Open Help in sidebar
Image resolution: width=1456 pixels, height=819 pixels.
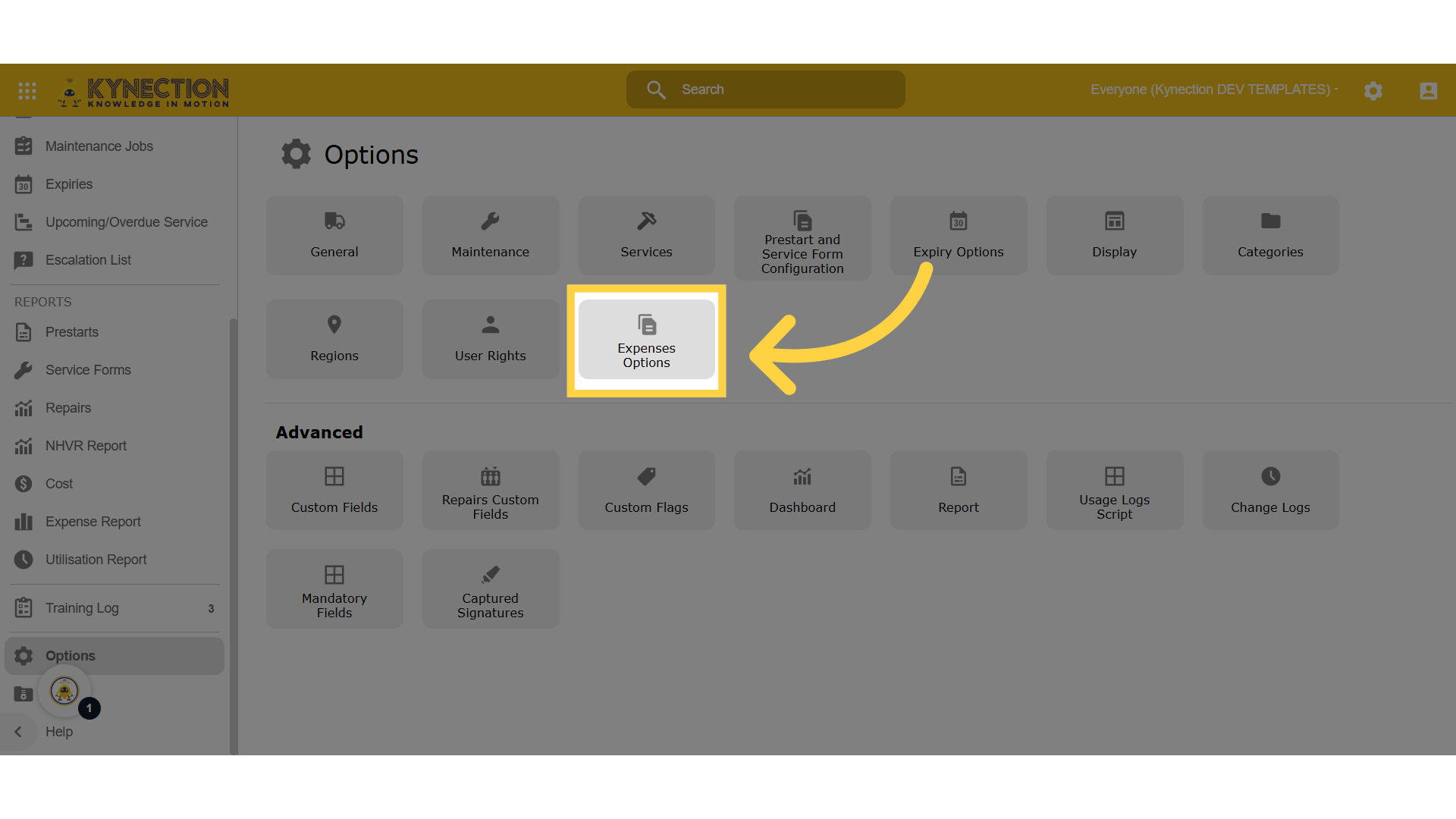(x=59, y=732)
